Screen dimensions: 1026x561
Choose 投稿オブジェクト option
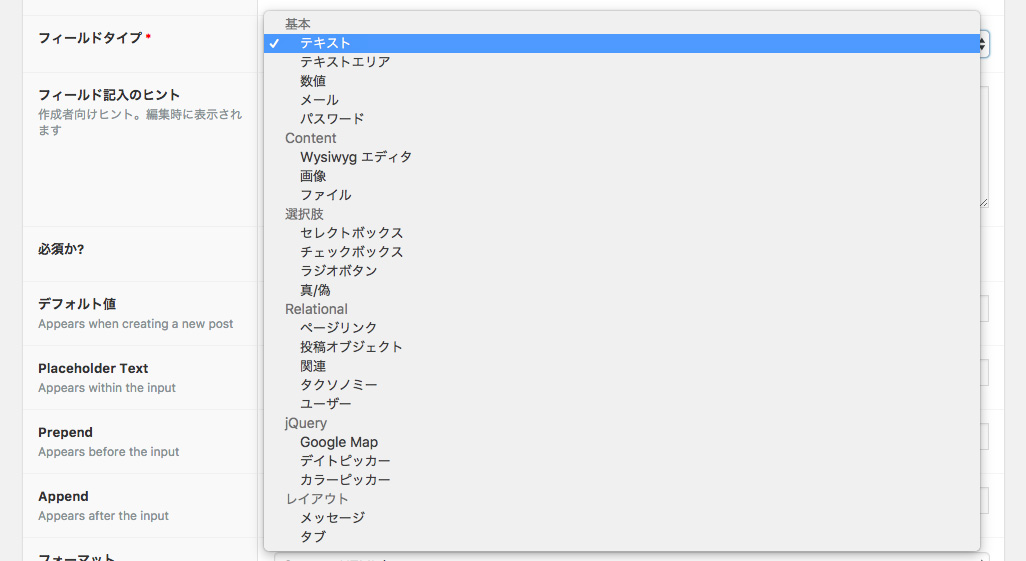click(x=622, y=347)
